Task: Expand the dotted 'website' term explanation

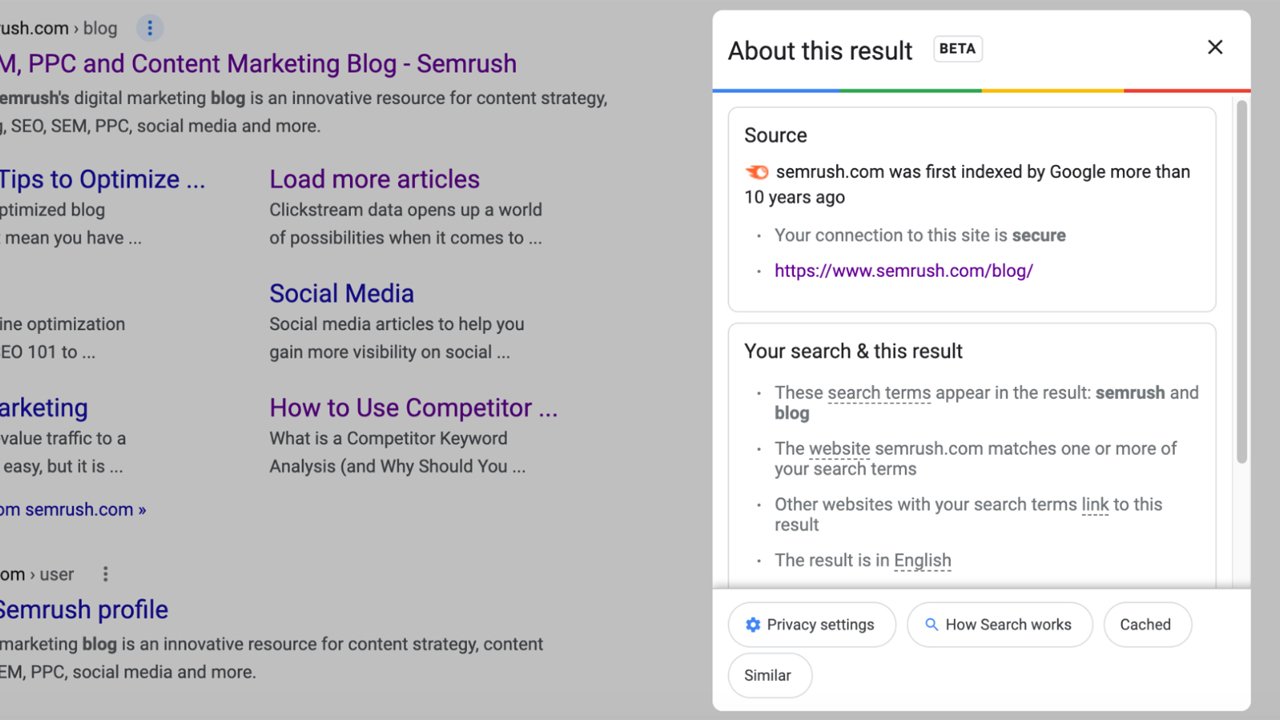Action: (x=839, y=449)
